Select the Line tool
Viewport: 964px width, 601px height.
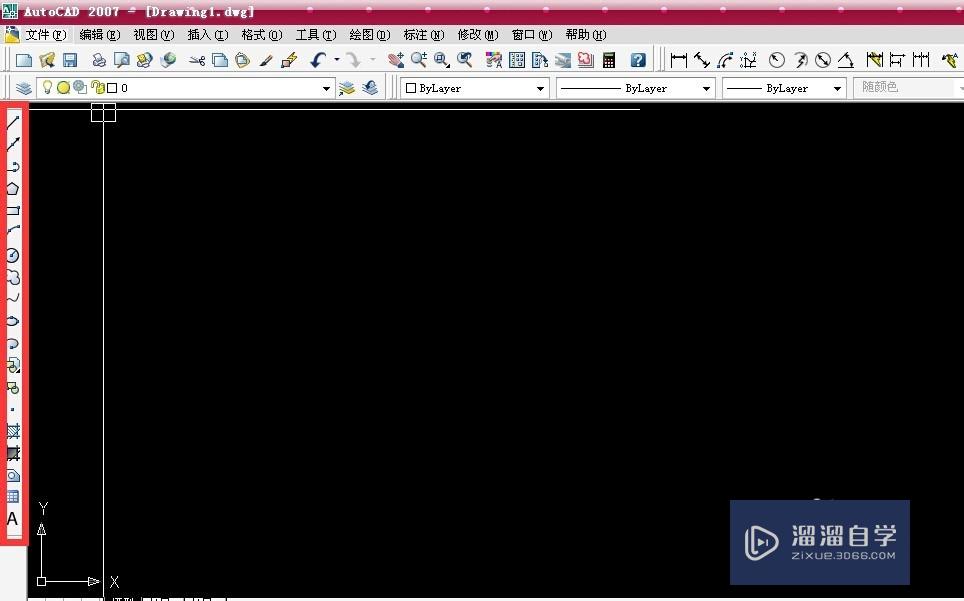tap(13, 120)
